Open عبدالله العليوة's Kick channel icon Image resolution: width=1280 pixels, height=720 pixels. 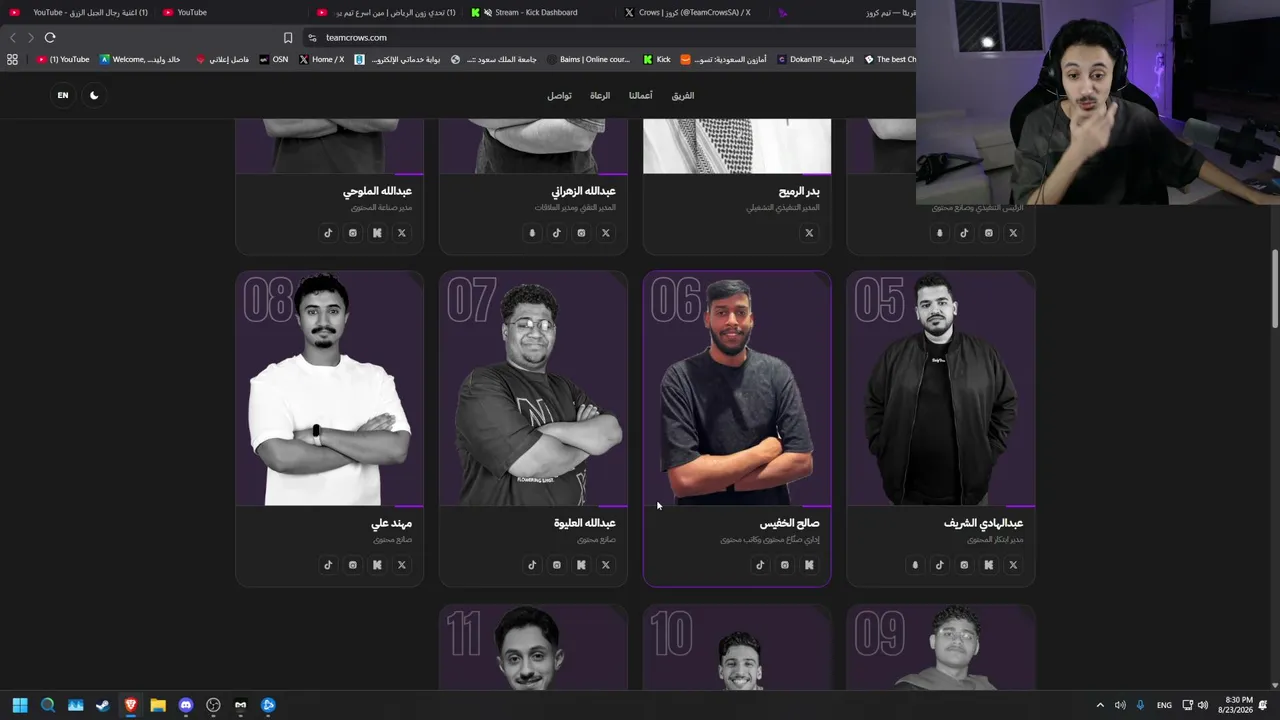pyautogui.click(x=581, y=565)
